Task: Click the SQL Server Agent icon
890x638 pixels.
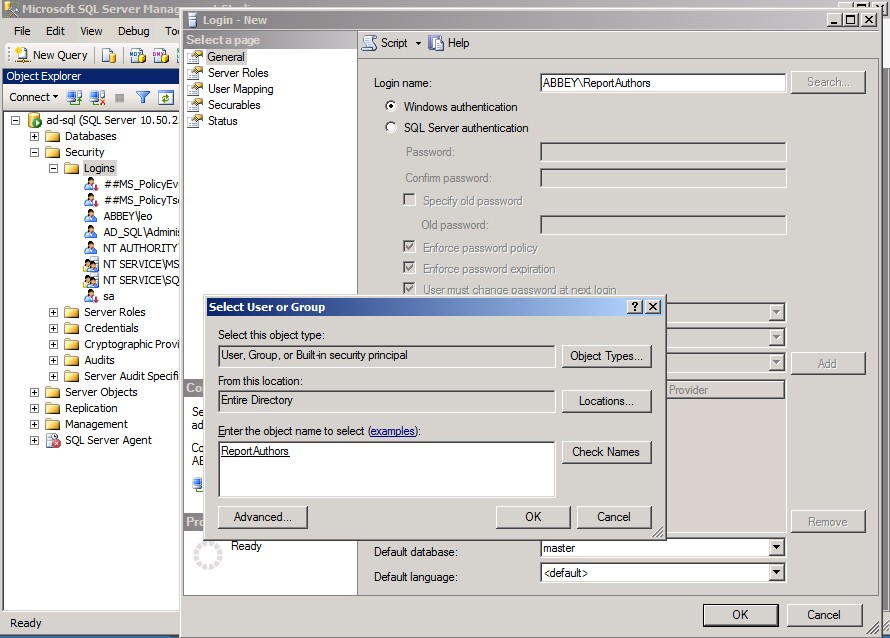Action: (x=53, y=440)
